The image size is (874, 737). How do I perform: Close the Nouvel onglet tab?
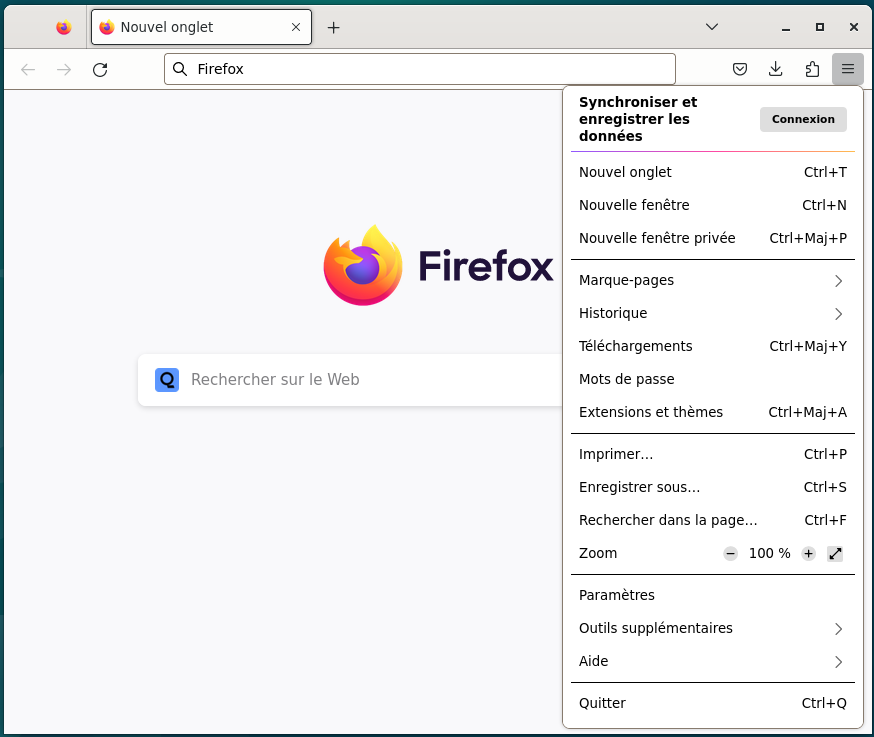coord(296,27)
